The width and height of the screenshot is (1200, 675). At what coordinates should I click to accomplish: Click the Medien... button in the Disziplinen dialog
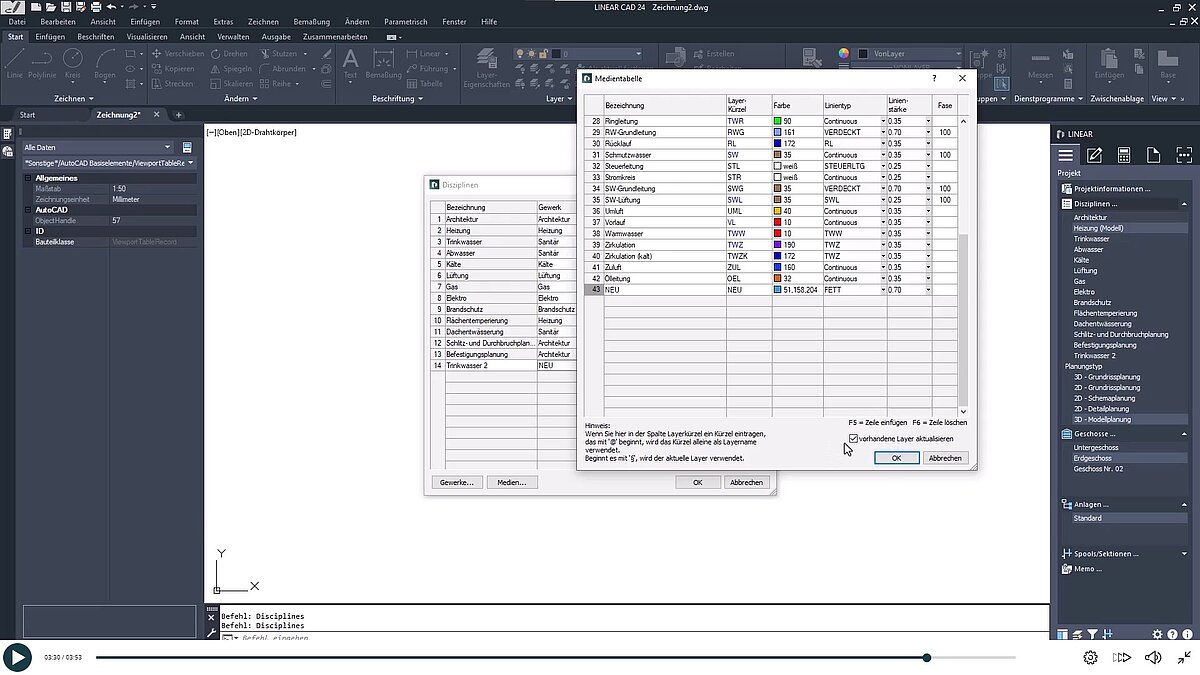click(511, 482)
